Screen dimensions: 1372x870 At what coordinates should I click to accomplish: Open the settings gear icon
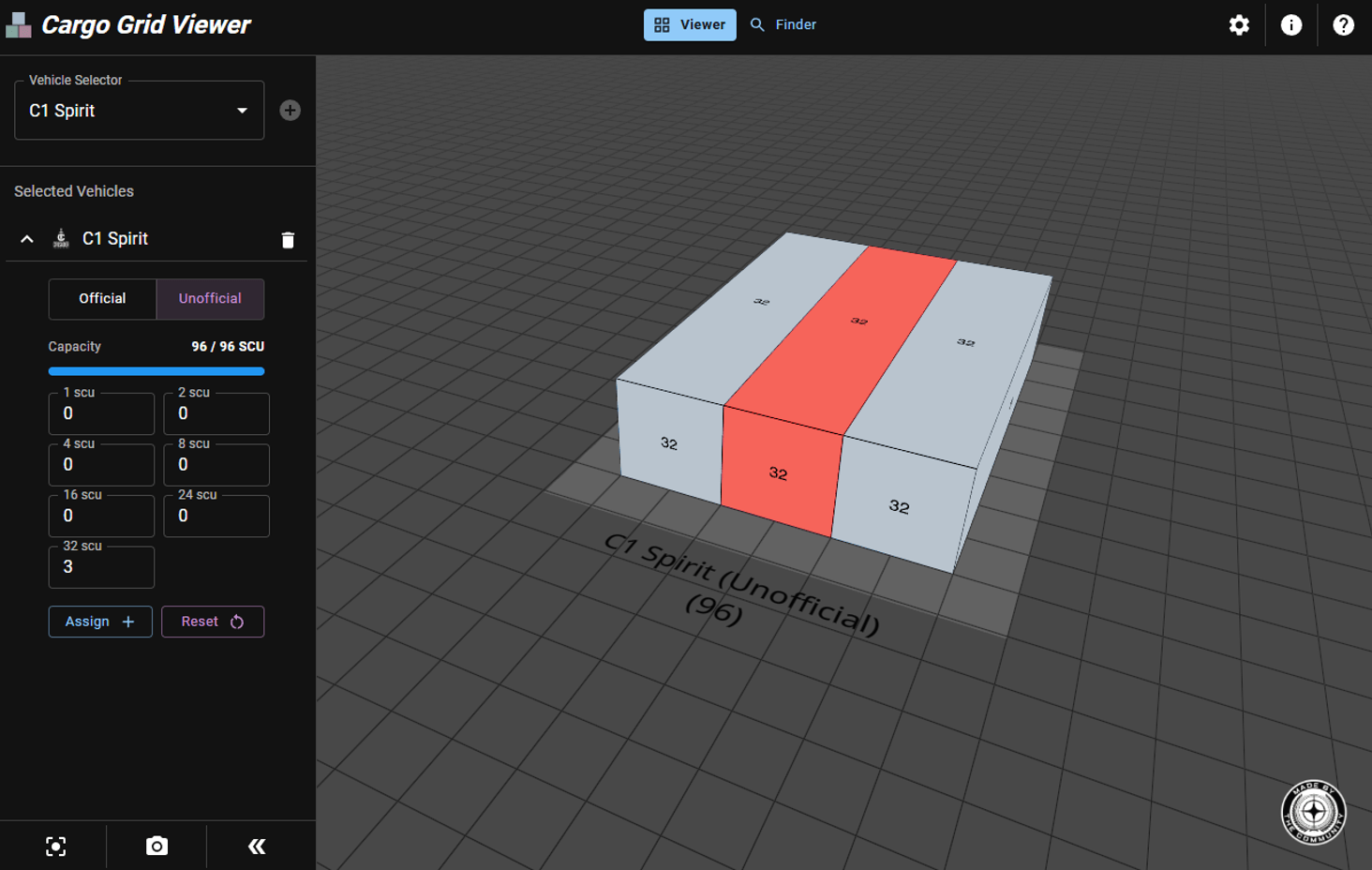(x=1239, y=25)
